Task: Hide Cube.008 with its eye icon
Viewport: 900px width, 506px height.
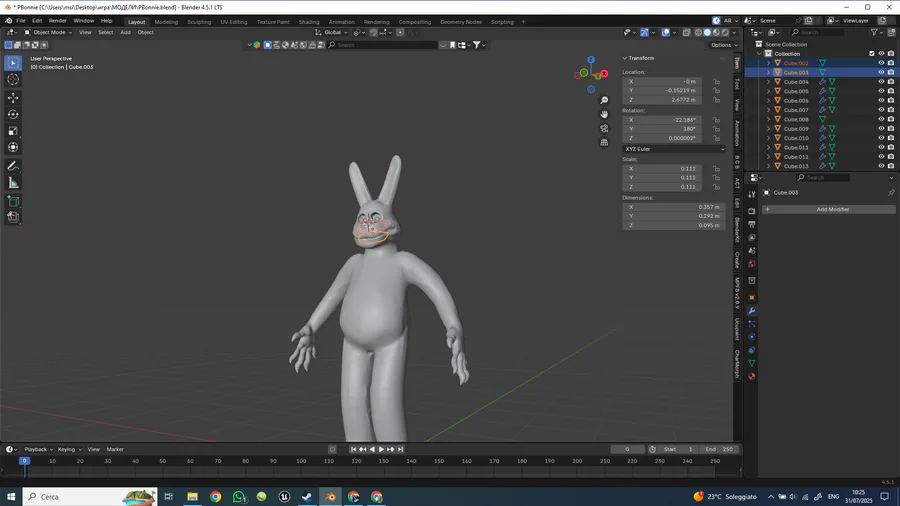Action: coord(881,119)
